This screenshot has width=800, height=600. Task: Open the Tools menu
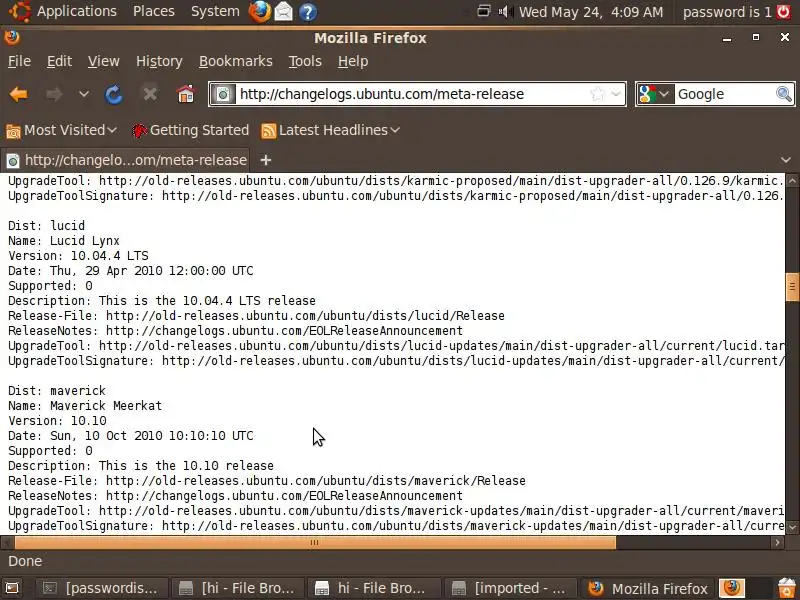pyautogui.click(x=305, y=61)
